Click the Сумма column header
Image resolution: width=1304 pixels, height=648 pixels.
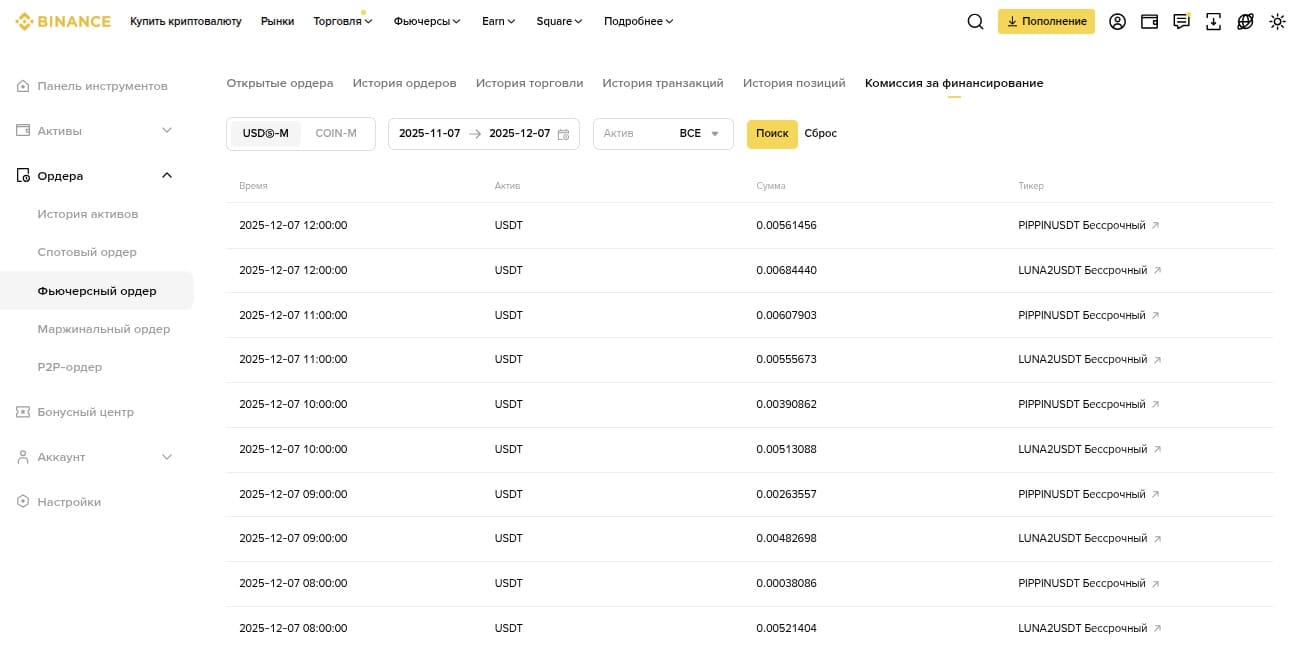(771, 186)
